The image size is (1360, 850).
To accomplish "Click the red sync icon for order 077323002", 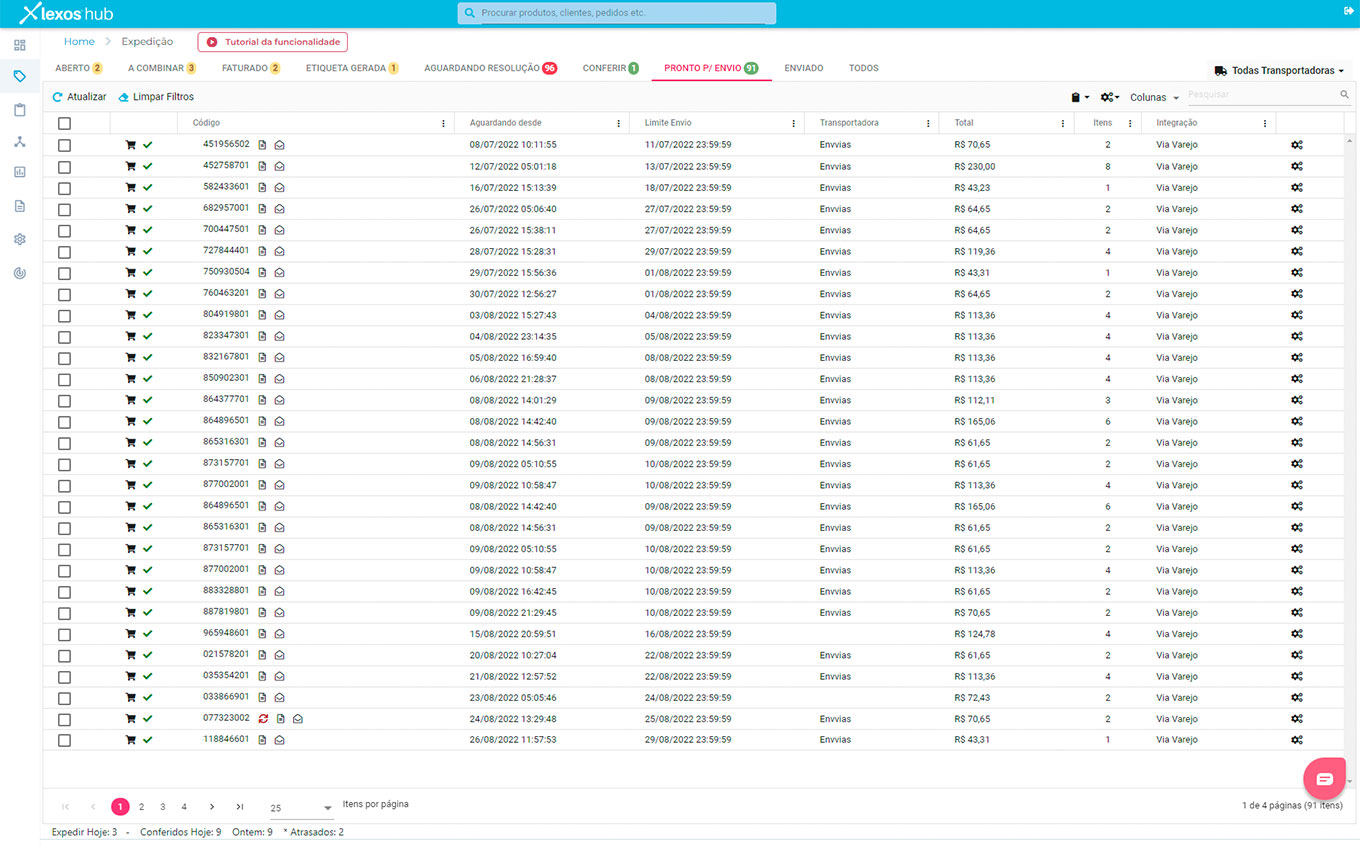I will (x=263, y=718).
